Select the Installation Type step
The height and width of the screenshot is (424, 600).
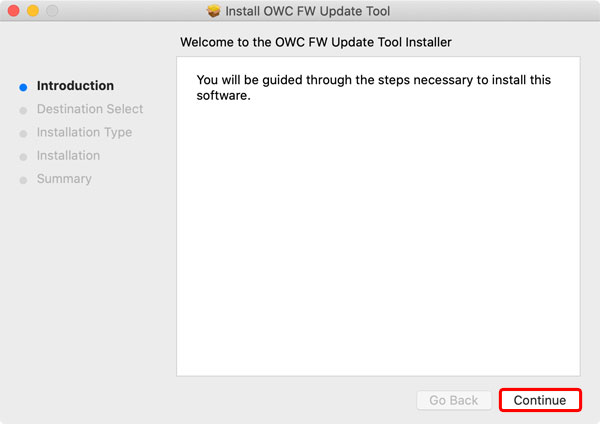coord(84,132)
